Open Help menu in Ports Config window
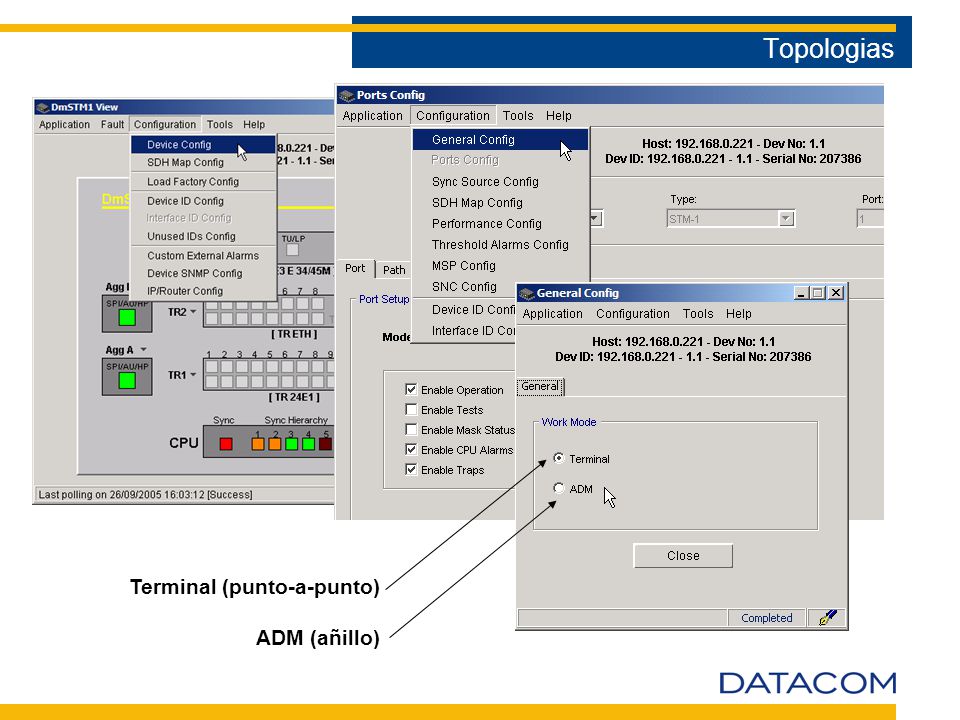Image resolution: width=960 pixels, height=720 pixels. 558,116
